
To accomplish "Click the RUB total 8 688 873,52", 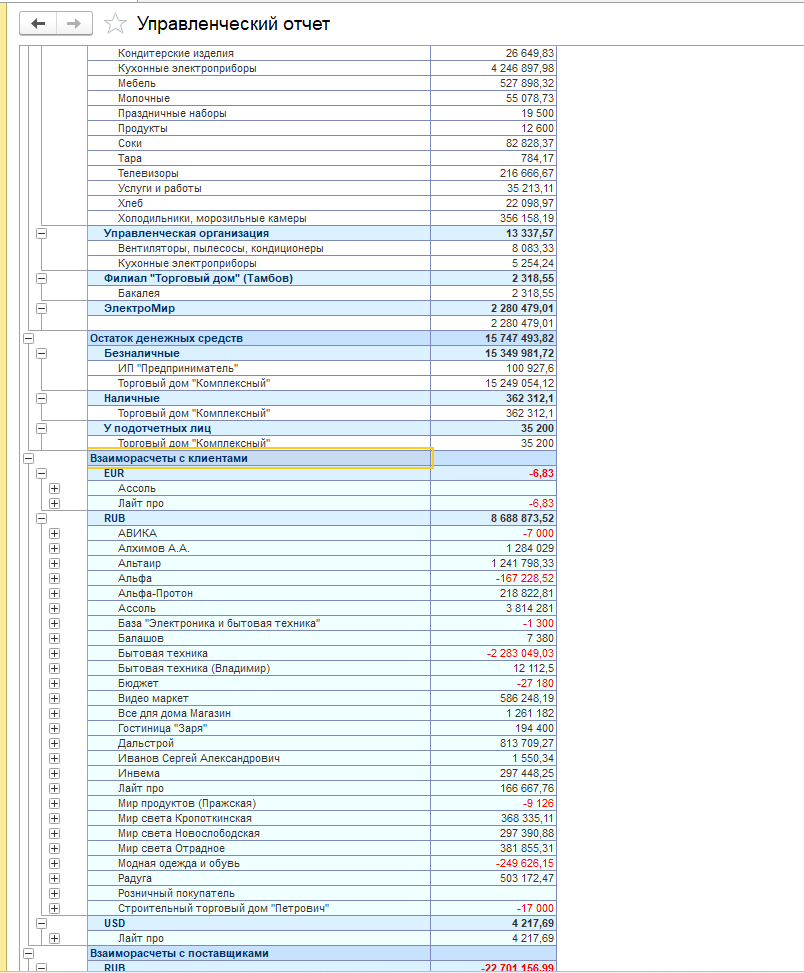I will (x=522, y=518).
